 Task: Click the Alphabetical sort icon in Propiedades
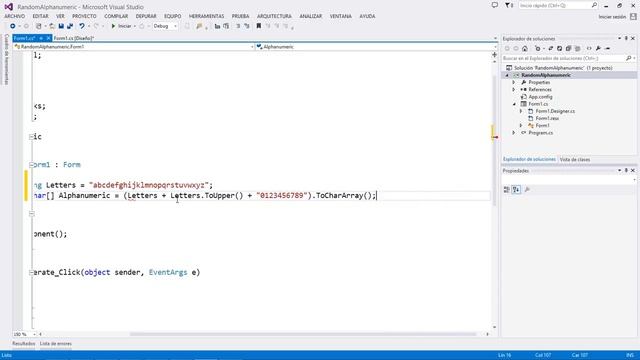pyautogui.click(x=516, y=190)
